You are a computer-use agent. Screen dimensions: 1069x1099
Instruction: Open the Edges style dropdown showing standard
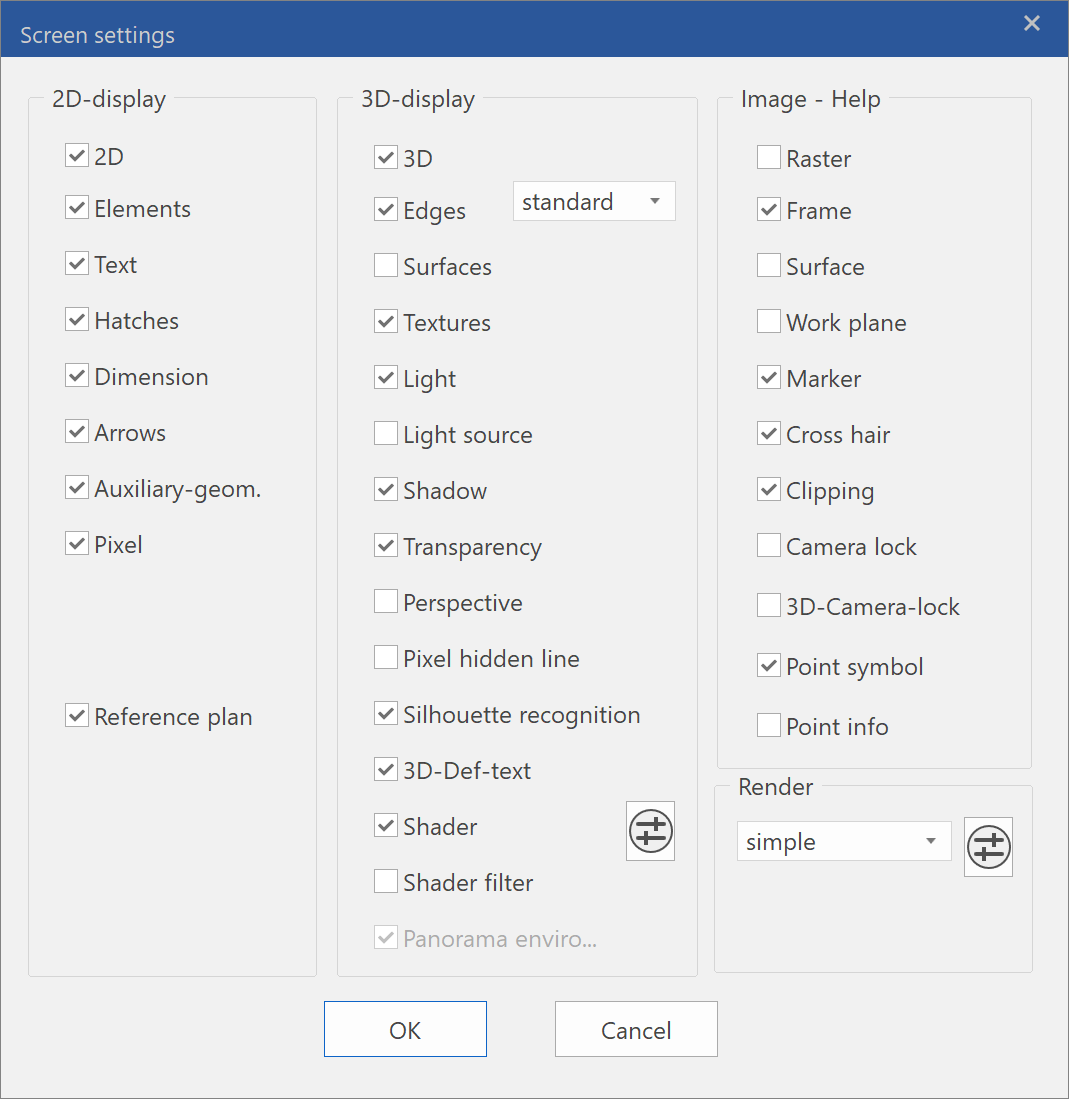tap(594, 201)
